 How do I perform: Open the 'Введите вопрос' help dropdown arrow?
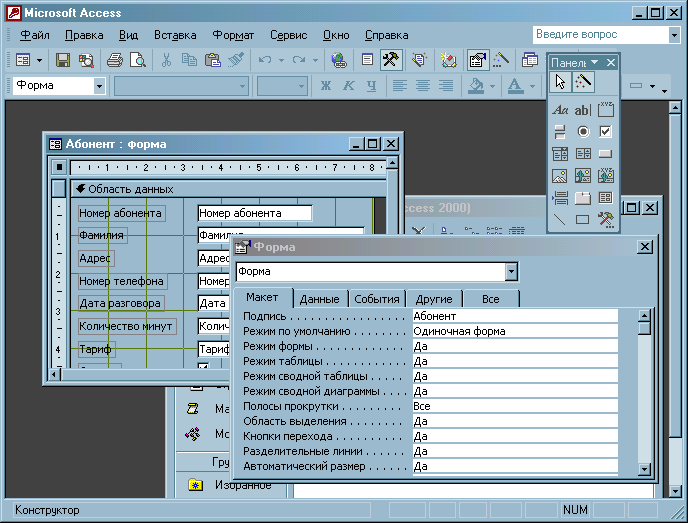(674, 35)
